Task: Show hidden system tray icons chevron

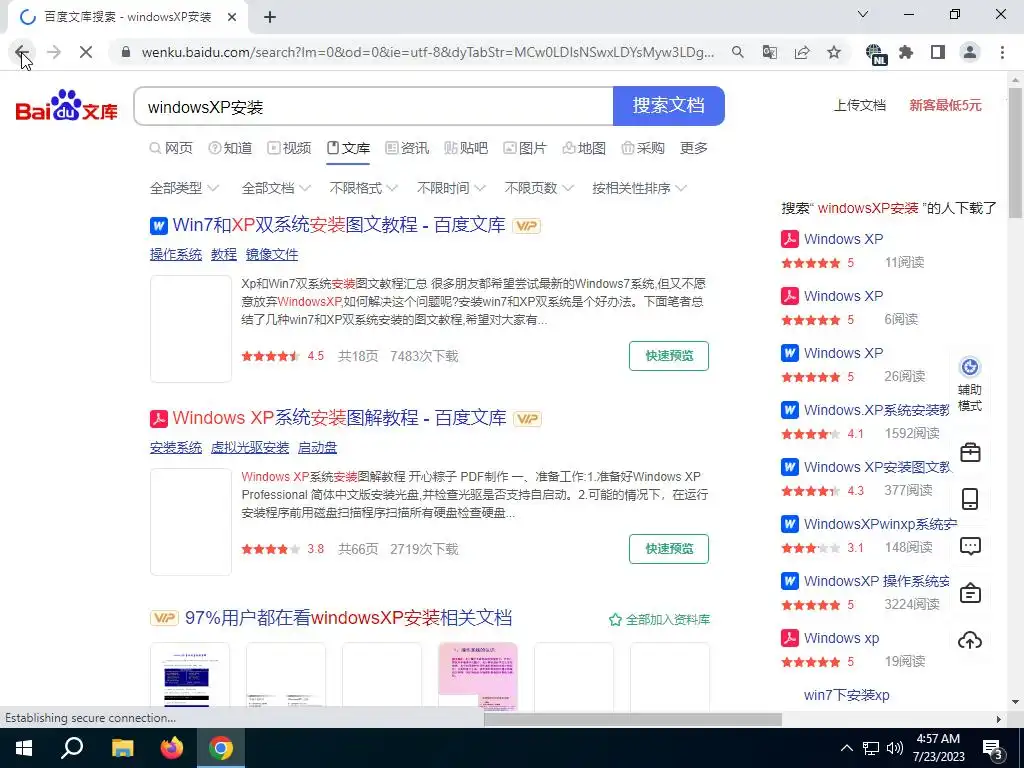Action: [x=846, y=748]
